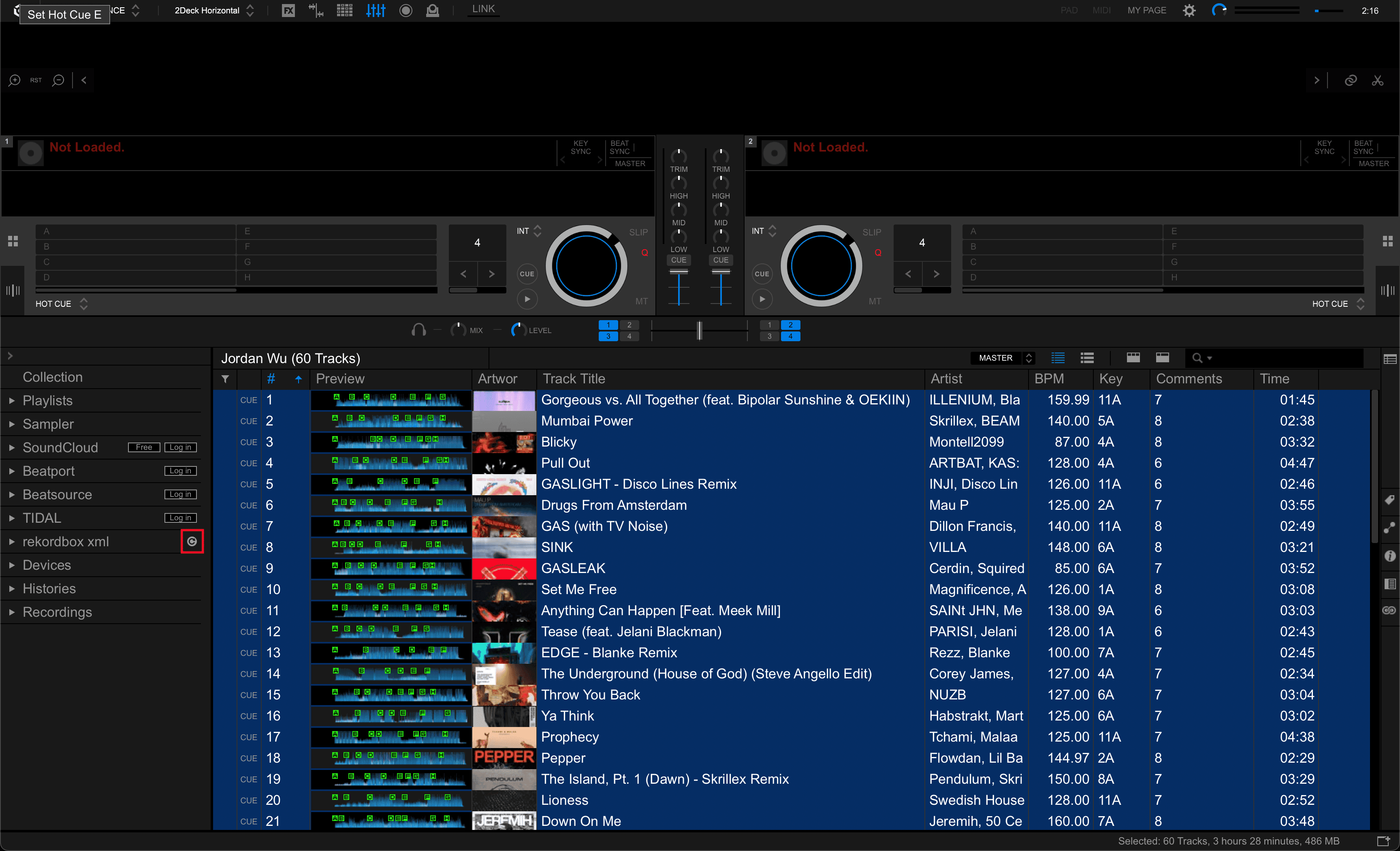The image size is (1400, 851).
Task: Toggle channel 1 headphone CUE
Action: pyautogui.click(x=679, y=260)
